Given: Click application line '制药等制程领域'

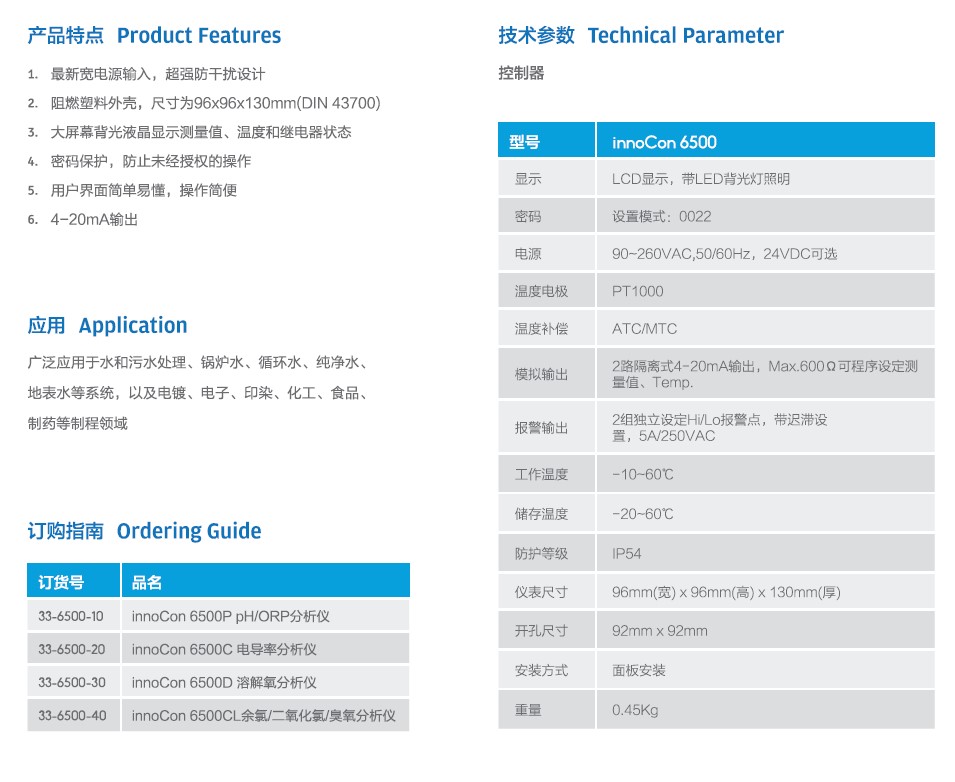Looking at the screenshot, I should [77, 424].
